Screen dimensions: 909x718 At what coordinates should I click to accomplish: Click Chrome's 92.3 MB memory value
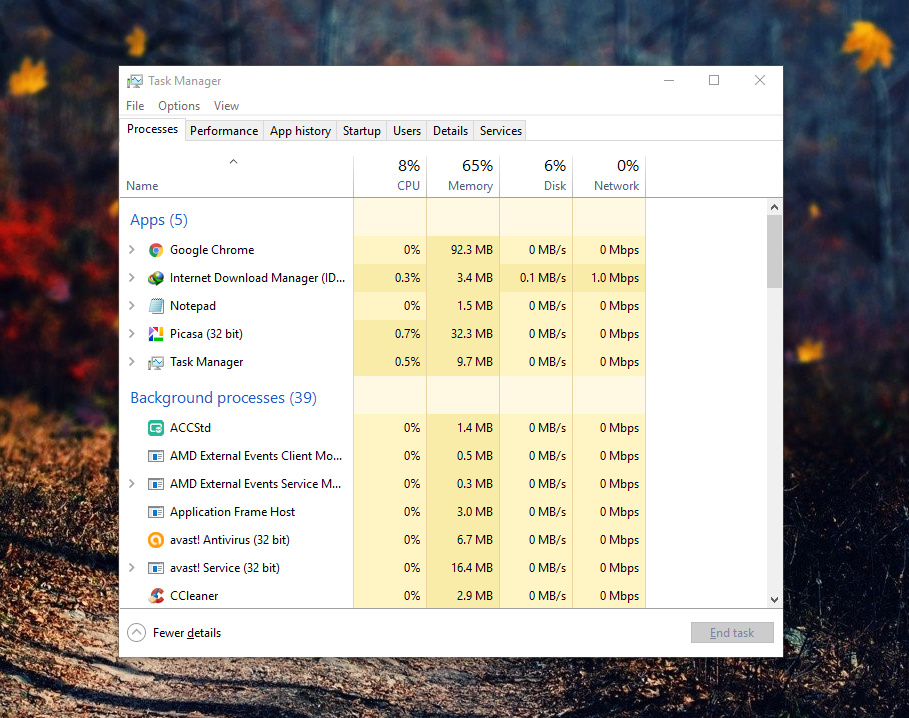[x=472, y=250]
